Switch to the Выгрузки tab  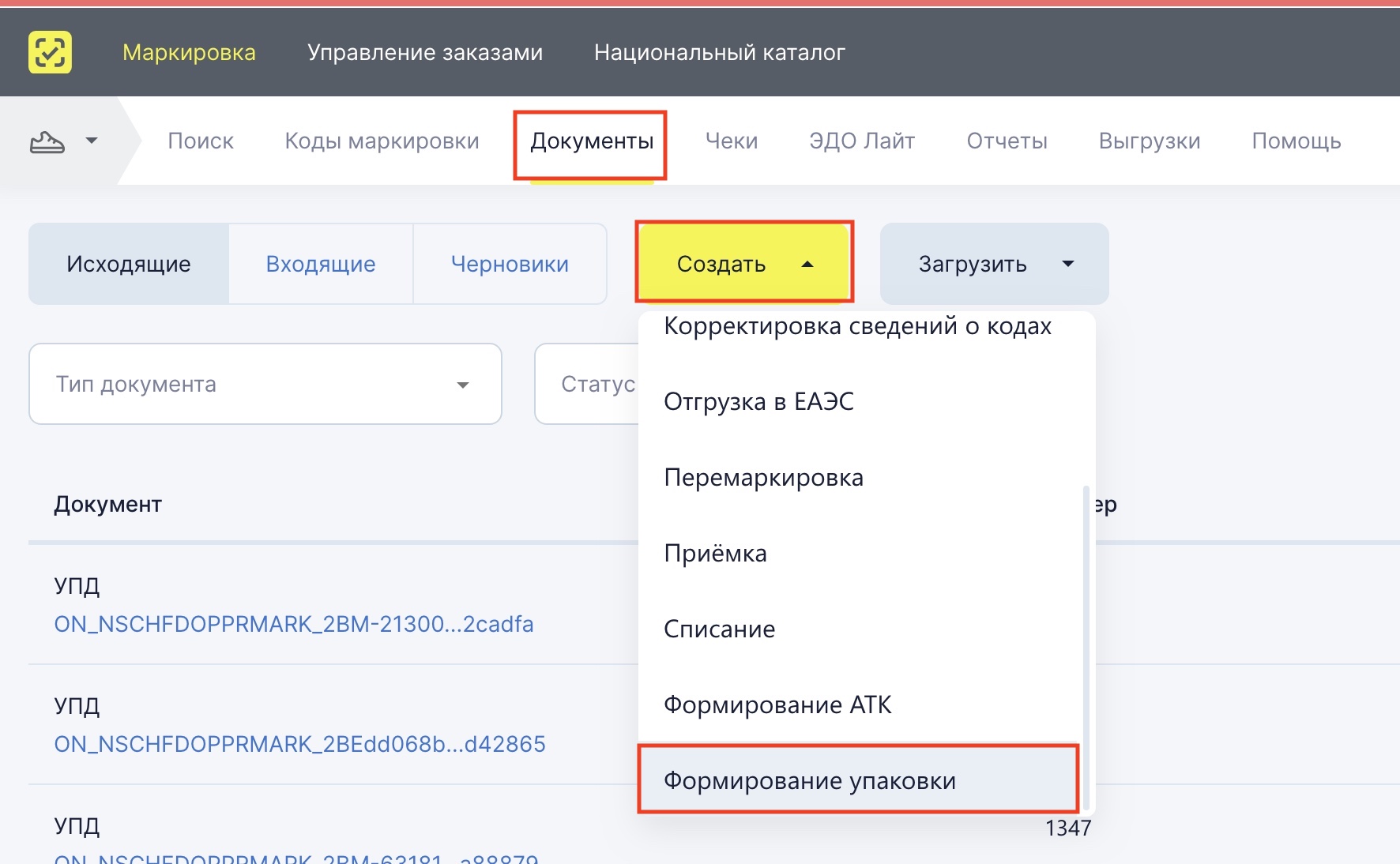click(x=1150, y=141)
